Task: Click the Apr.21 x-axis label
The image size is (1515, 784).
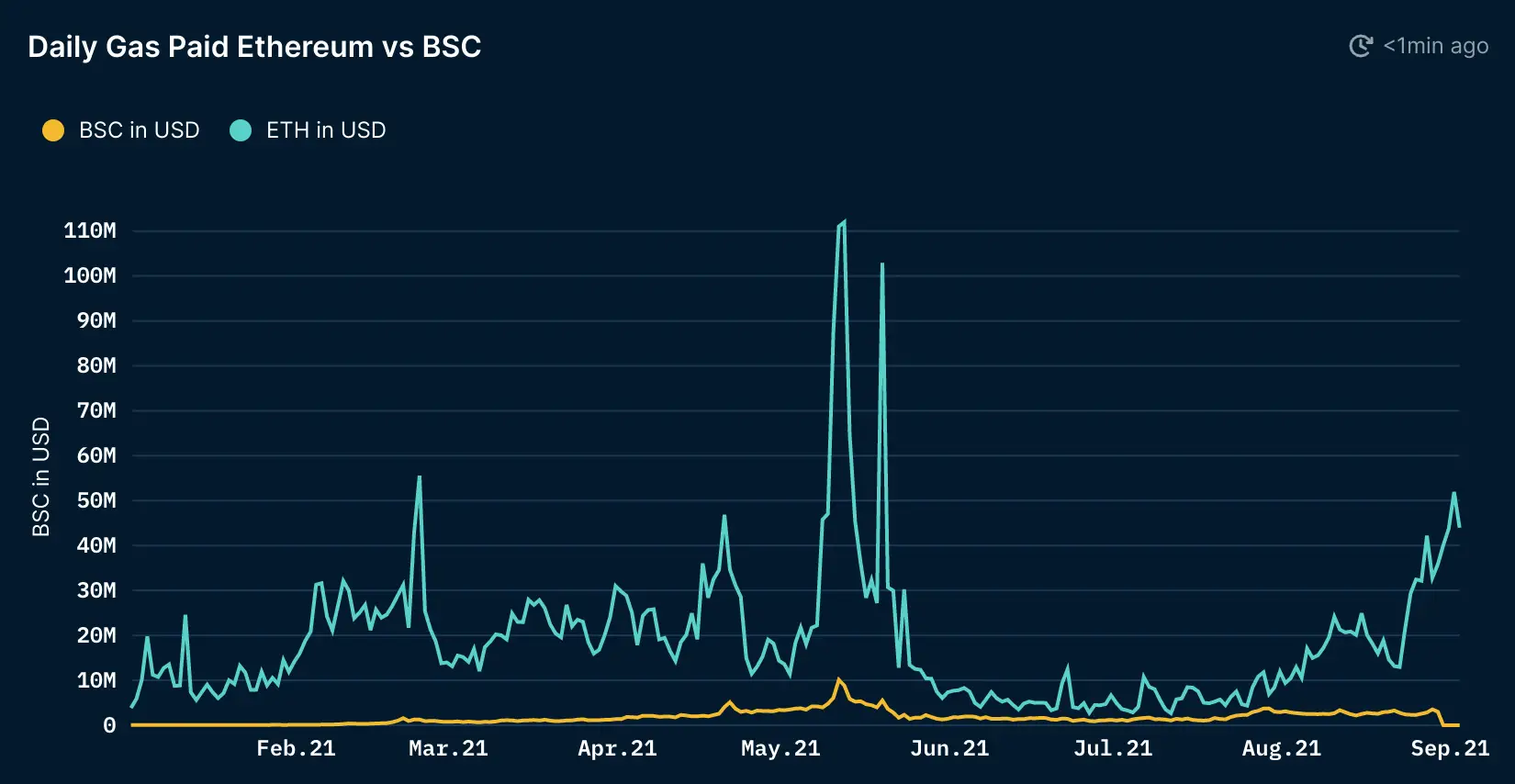Action: (617, 749)
